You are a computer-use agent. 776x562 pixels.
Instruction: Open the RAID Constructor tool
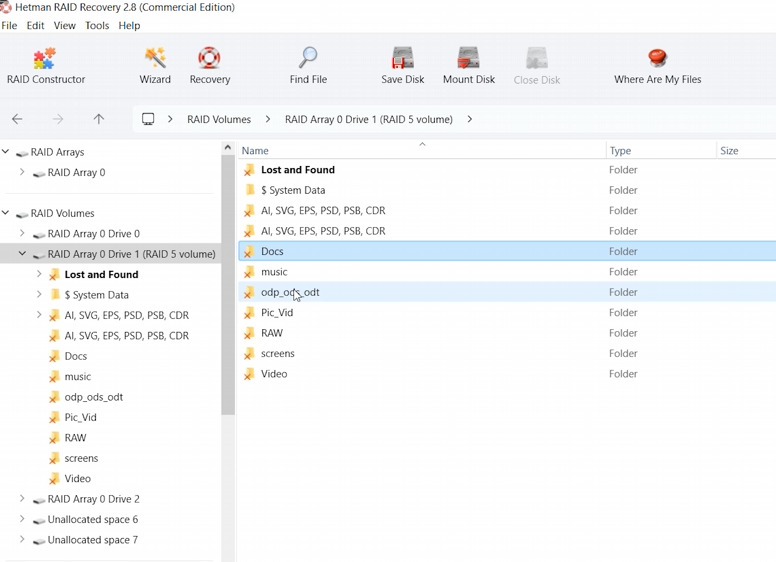[46, 66]
